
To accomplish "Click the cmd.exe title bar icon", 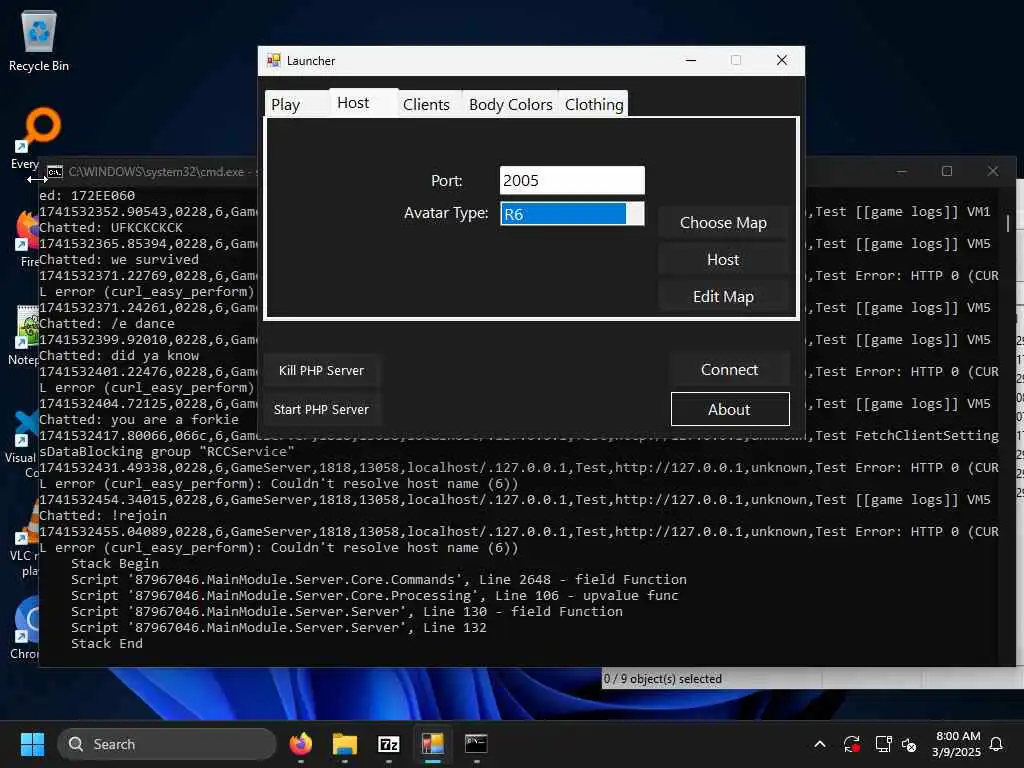I will tap(55, 172).
